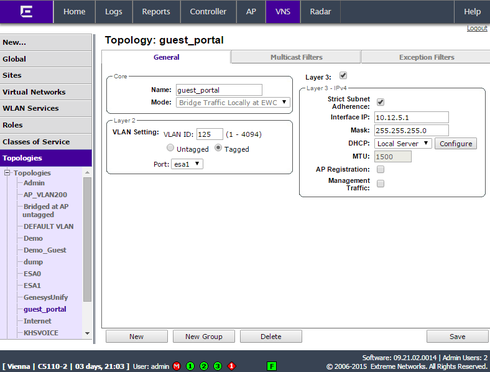Open the New... sidebar item
Screen dimensions: 490x372
coord(46,42)
